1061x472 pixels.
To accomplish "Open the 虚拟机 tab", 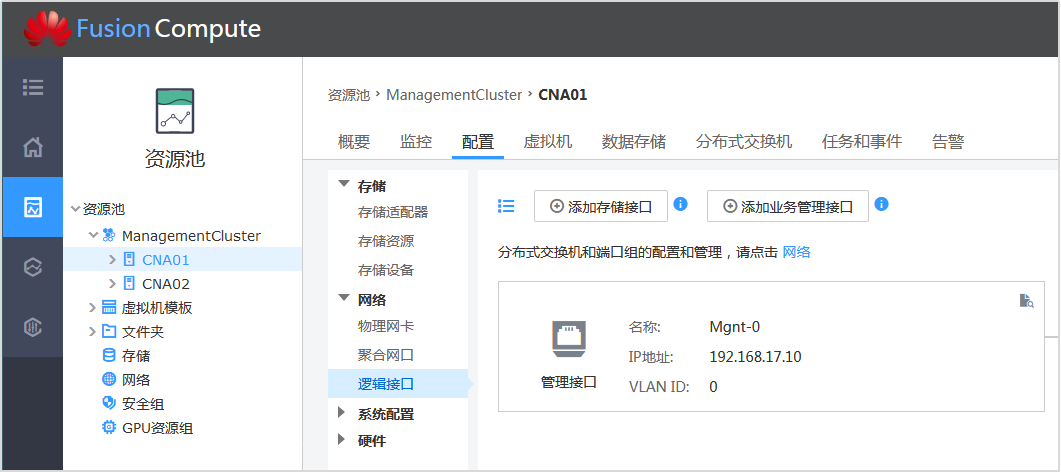I will pos(548,142).
